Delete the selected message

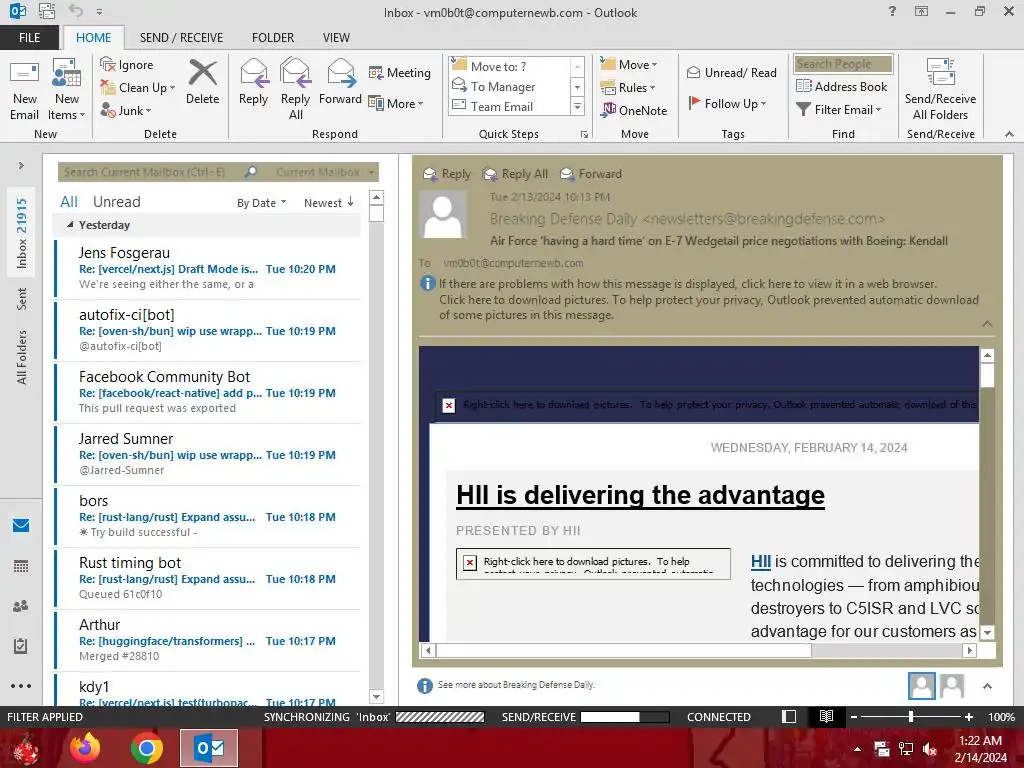(202, 82)
